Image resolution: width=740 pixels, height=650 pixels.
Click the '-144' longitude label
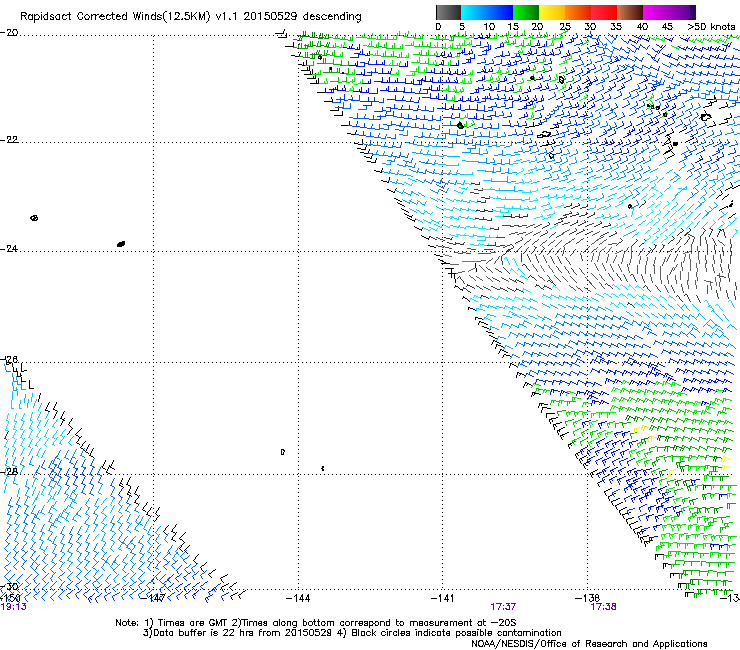coord(298,598)
